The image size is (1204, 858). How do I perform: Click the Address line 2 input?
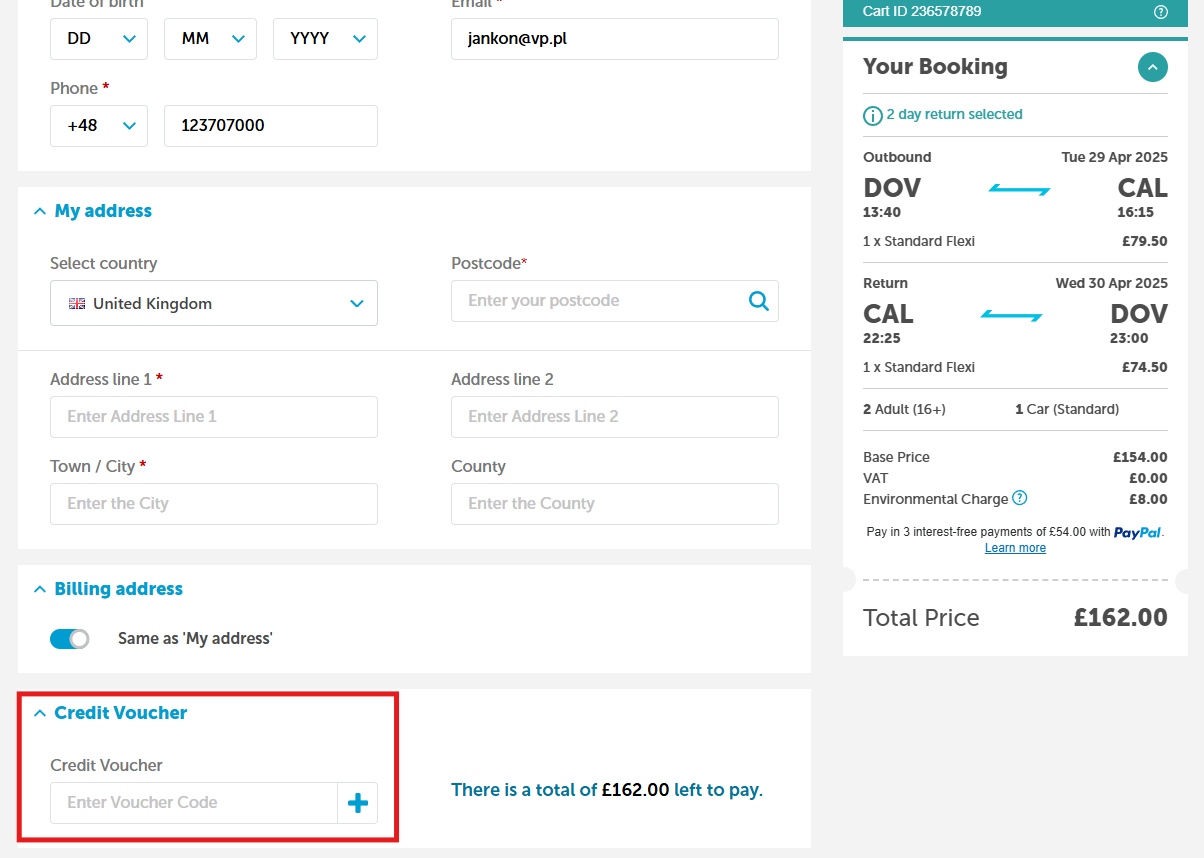(615, 417)
